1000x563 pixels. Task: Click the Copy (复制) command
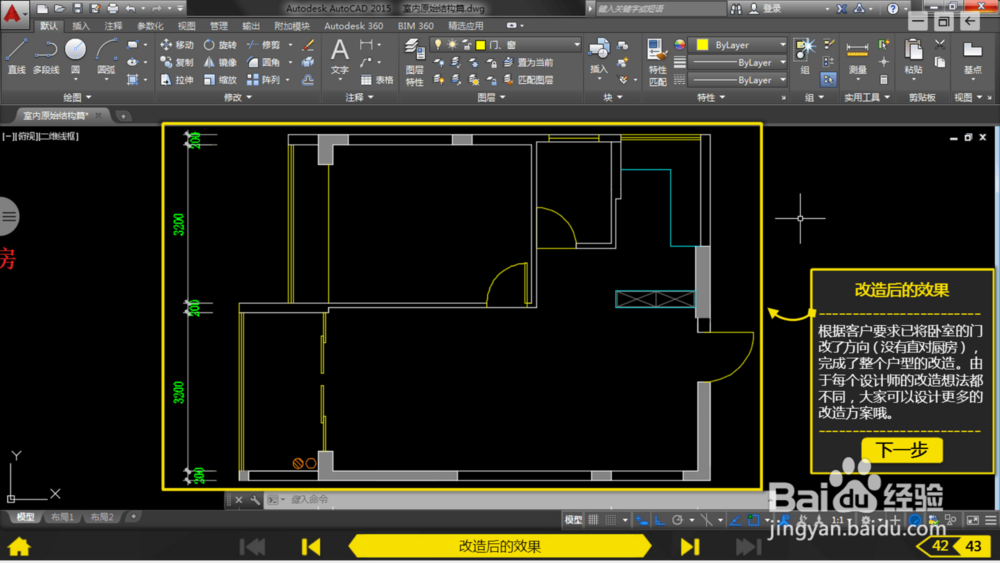point(177,62)
